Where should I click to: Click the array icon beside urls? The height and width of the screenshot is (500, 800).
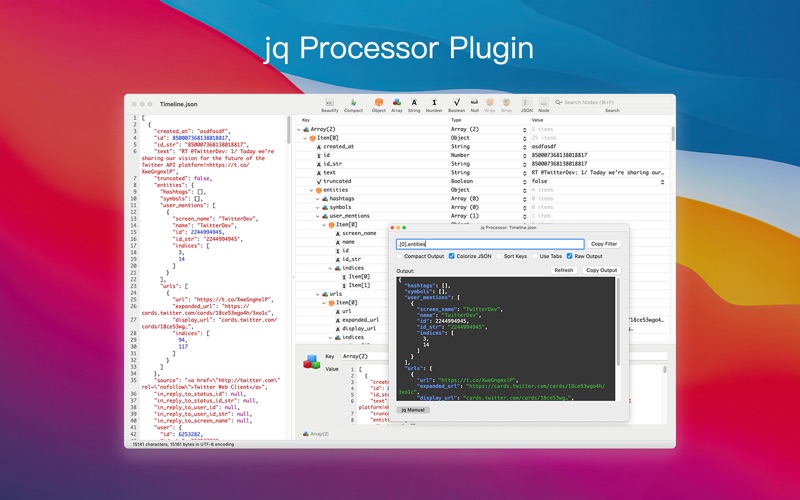[325, 294]
